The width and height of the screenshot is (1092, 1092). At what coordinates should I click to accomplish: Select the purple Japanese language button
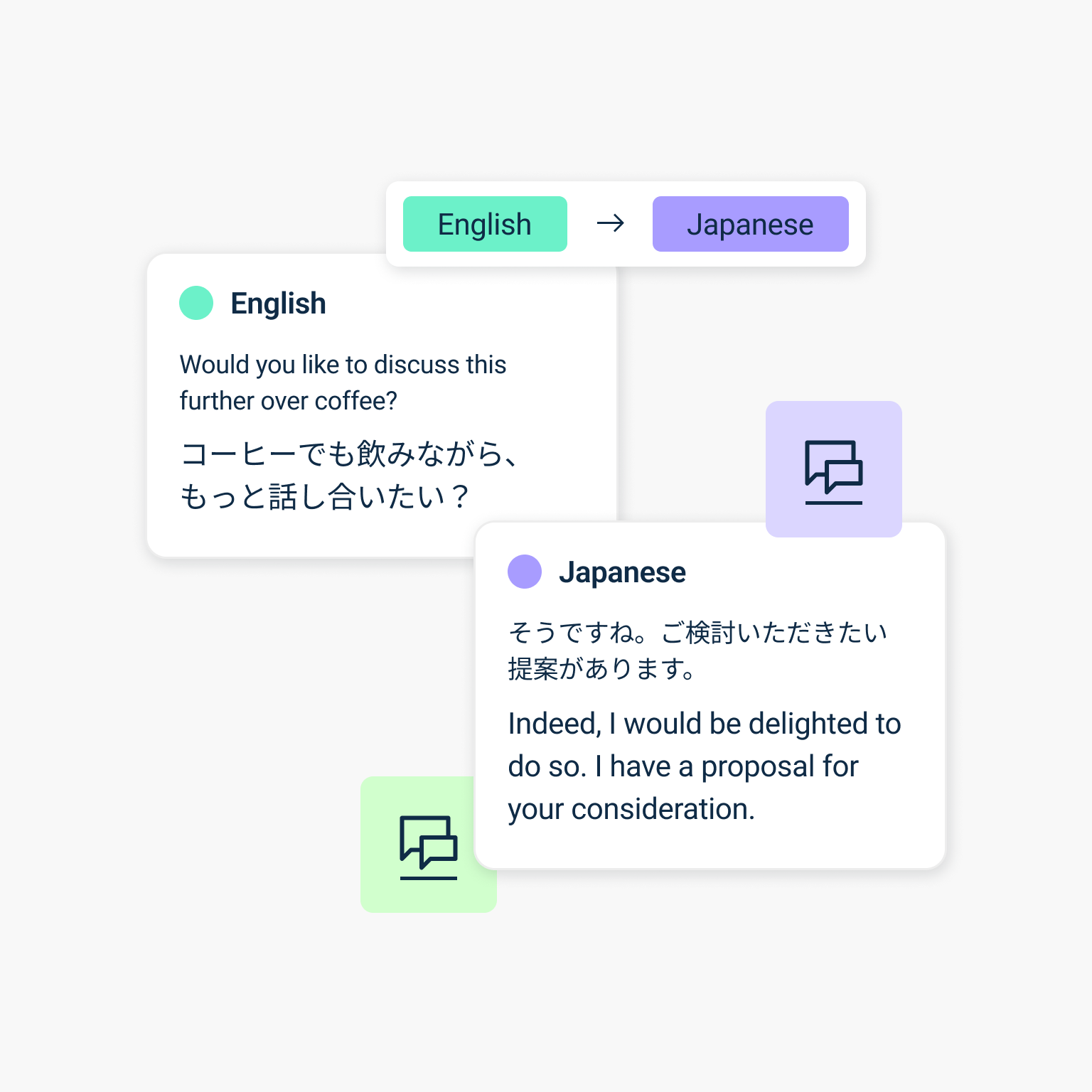coord(751,224)
